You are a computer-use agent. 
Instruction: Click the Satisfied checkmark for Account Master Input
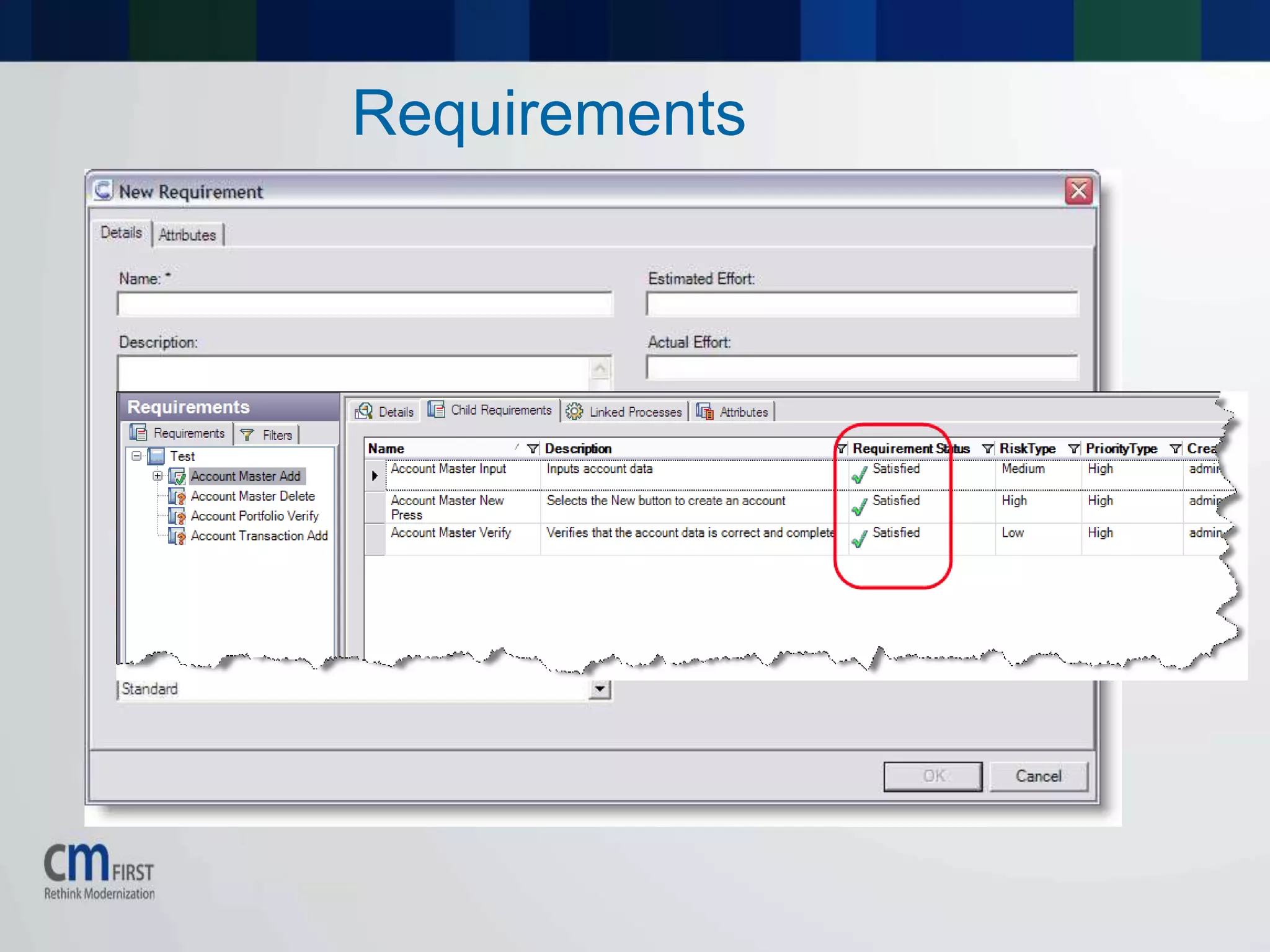click(859, 475)
